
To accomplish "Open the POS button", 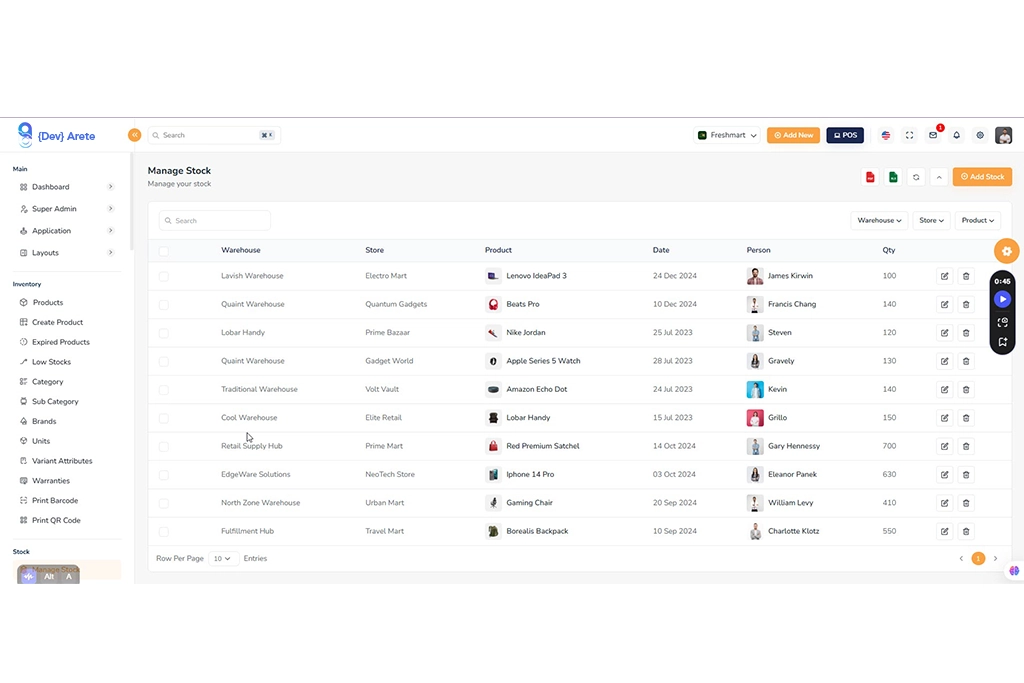I will (x=845, y=135).
